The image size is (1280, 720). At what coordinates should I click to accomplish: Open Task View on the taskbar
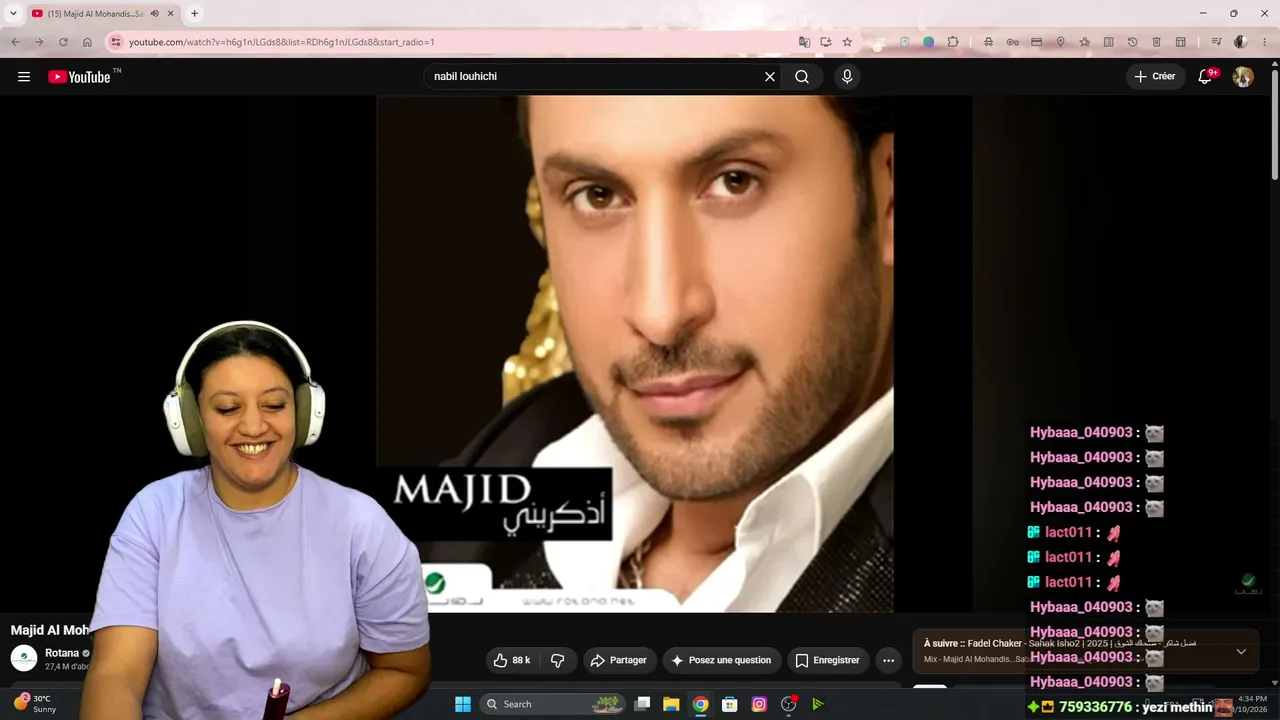[x=643, y=704]
